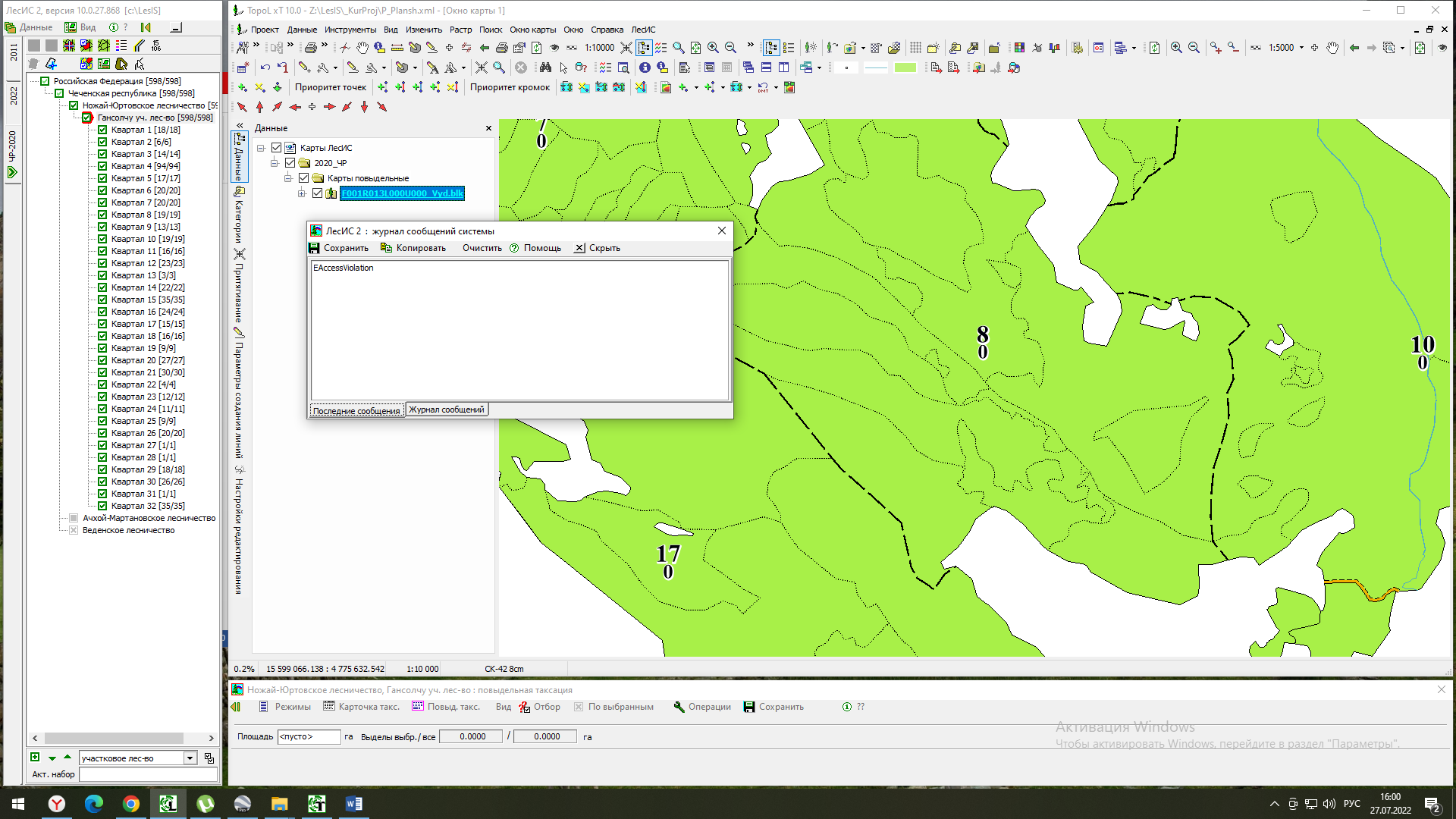
Task: Click Копировать in message log dialog
Action: (413, 248)
